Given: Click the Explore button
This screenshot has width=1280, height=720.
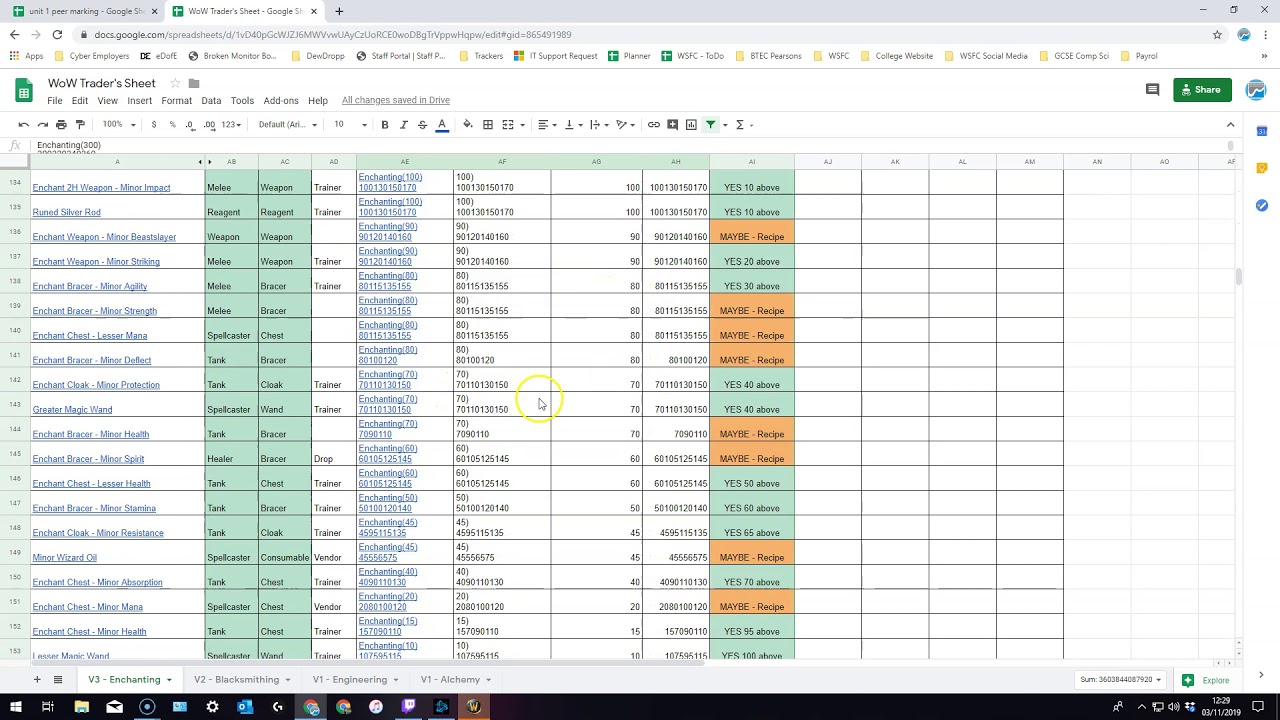Looking at the screenshot, I should [x=1206, y=680].
